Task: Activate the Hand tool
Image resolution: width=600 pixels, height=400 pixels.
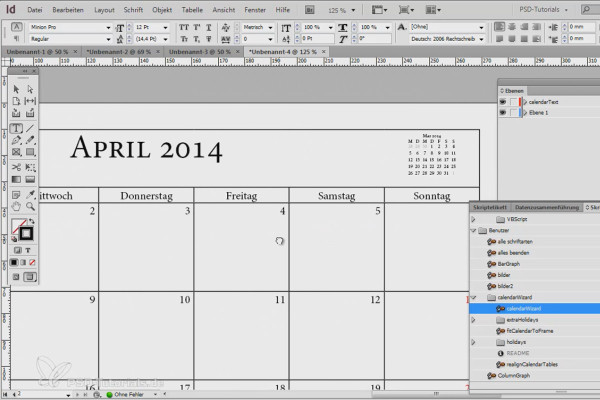Action: (x=16, y=207)
